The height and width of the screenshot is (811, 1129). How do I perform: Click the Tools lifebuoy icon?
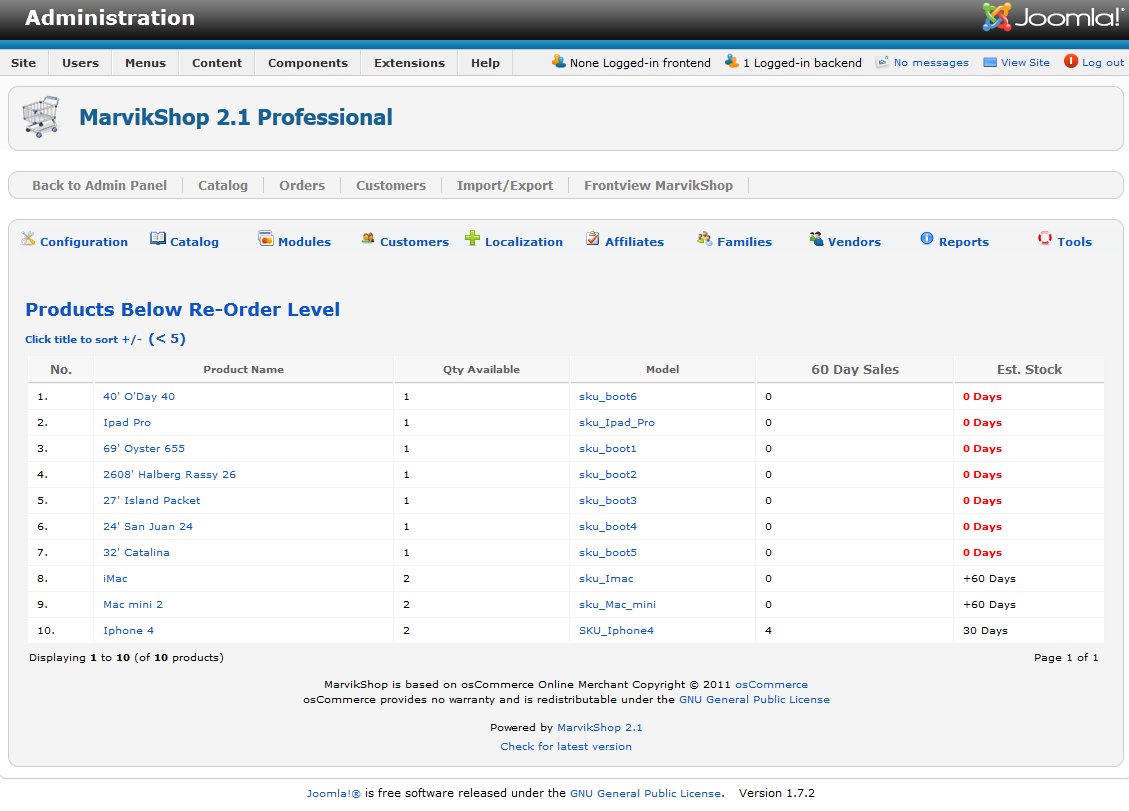point(1045,238)
